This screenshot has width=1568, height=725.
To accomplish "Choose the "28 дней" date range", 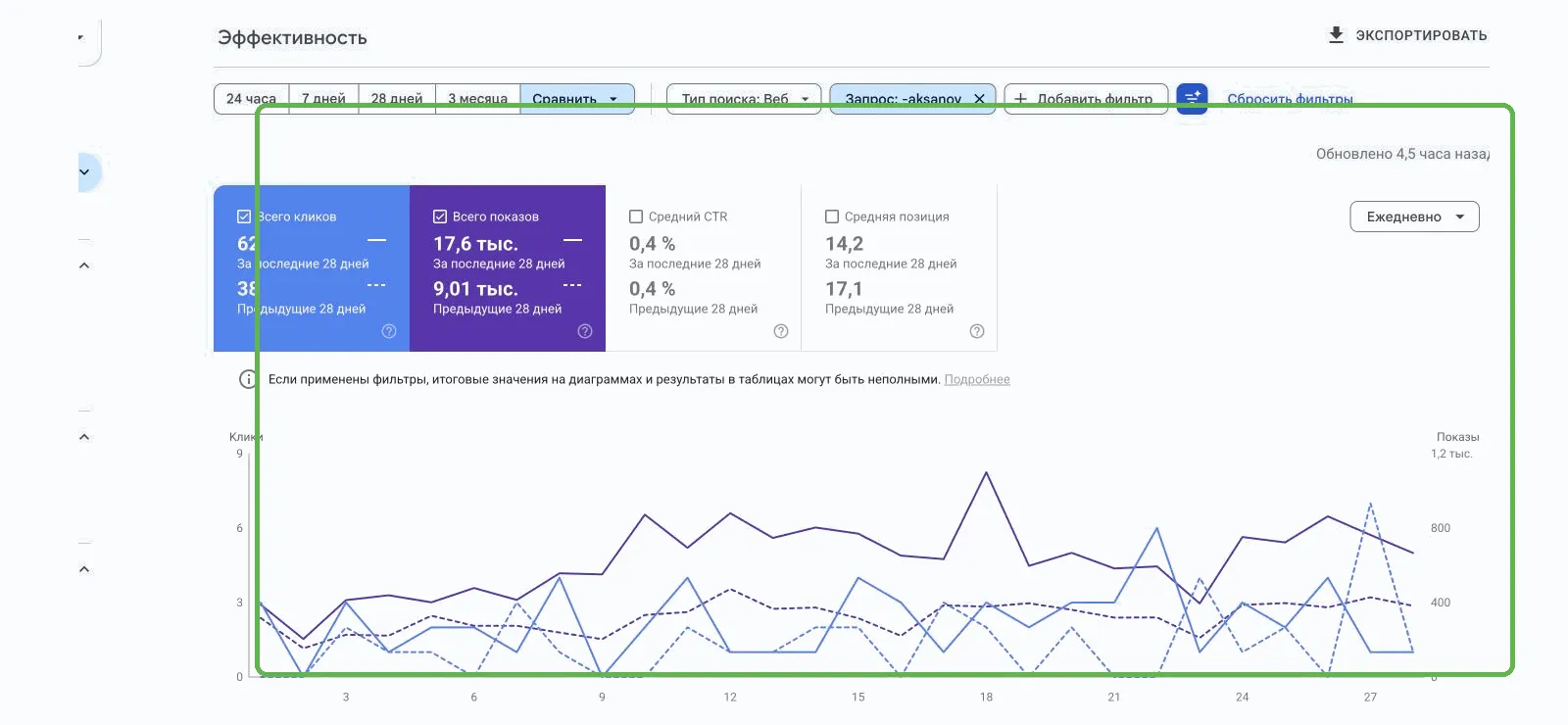I will (397, 99).
